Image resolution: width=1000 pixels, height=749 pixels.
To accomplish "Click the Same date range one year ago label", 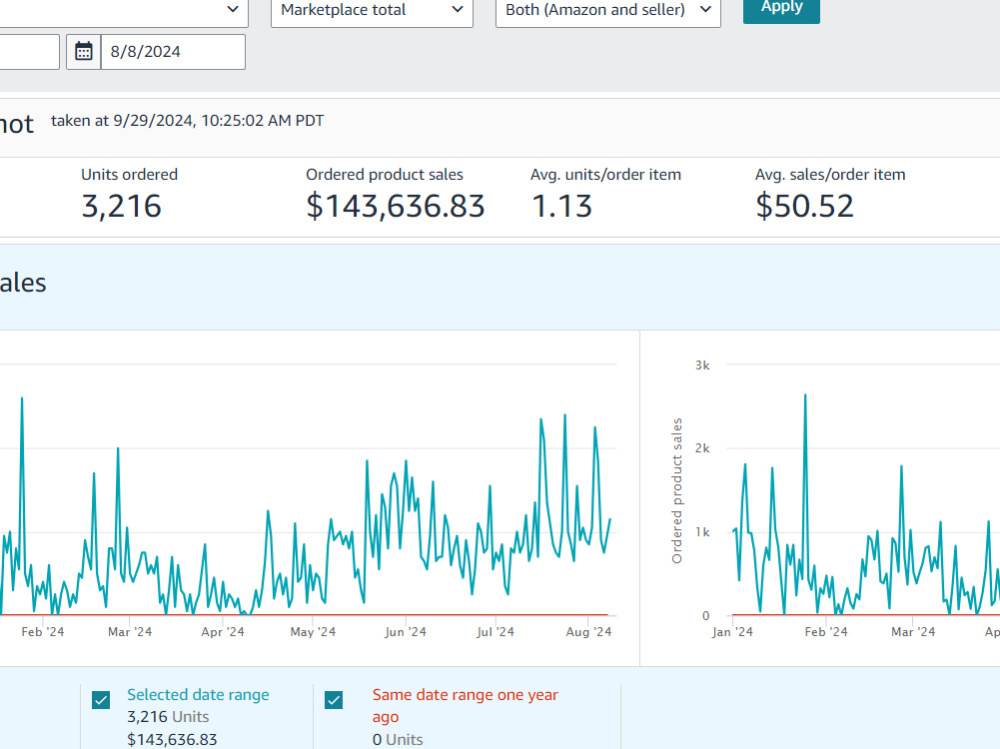I will (x=465, y=706).
